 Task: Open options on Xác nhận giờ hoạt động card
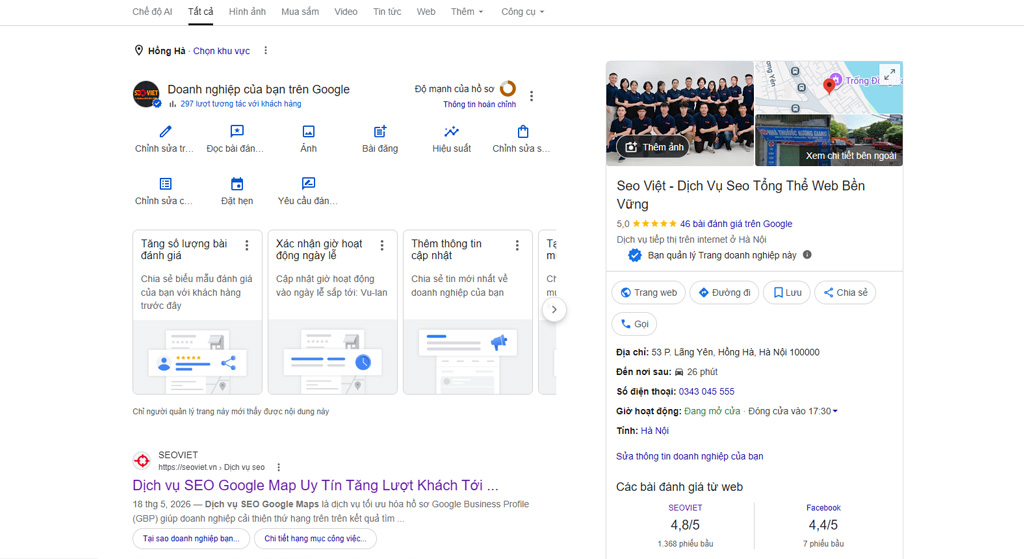[x=382, y=246]
